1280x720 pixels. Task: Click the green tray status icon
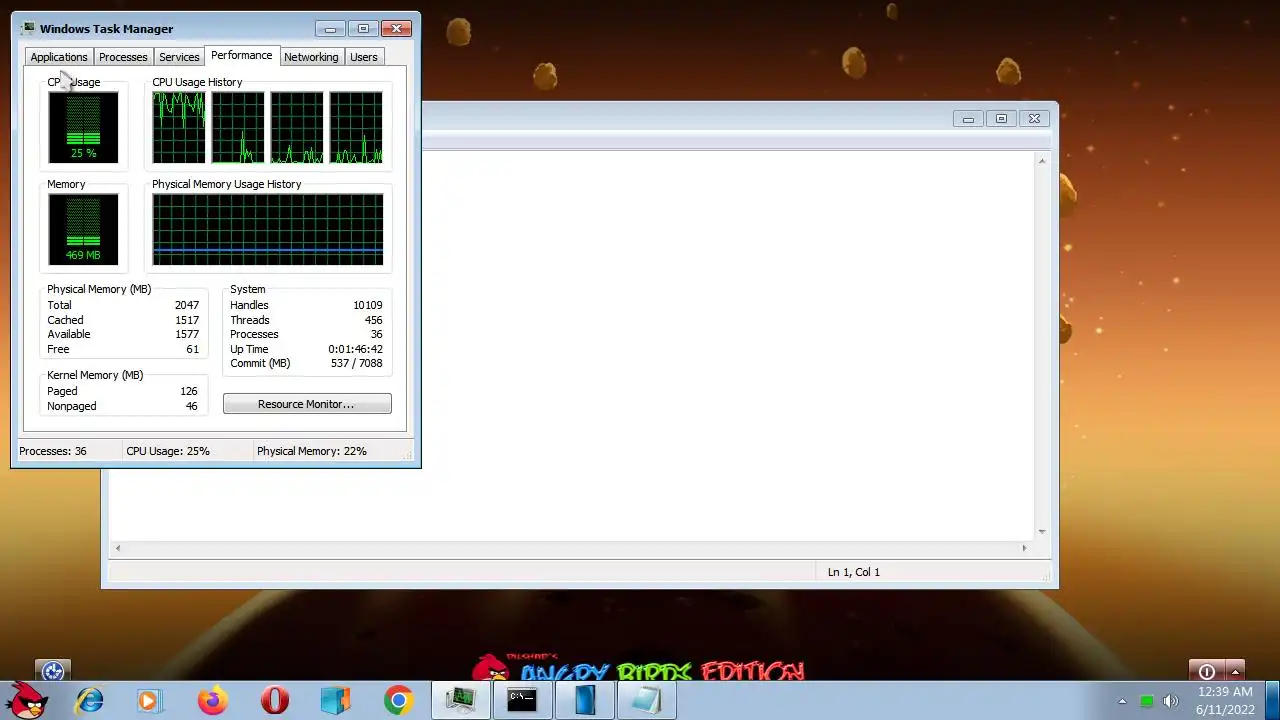1147,701
